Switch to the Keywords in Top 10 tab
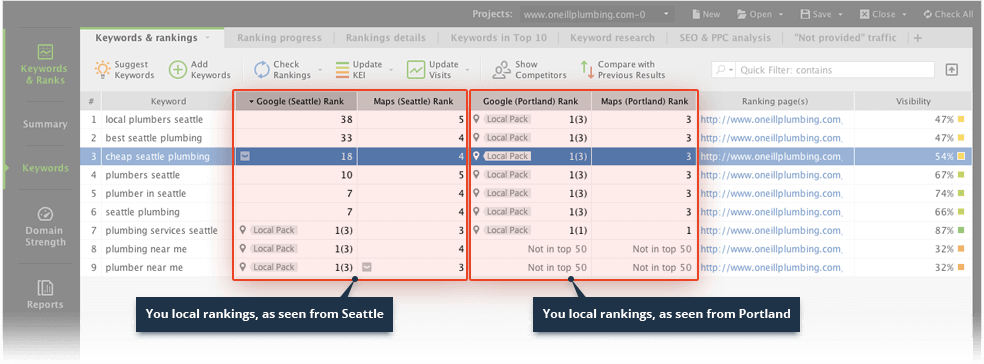Image resolution: width=984 pixels, height=364 pixels. coord(499,38)
